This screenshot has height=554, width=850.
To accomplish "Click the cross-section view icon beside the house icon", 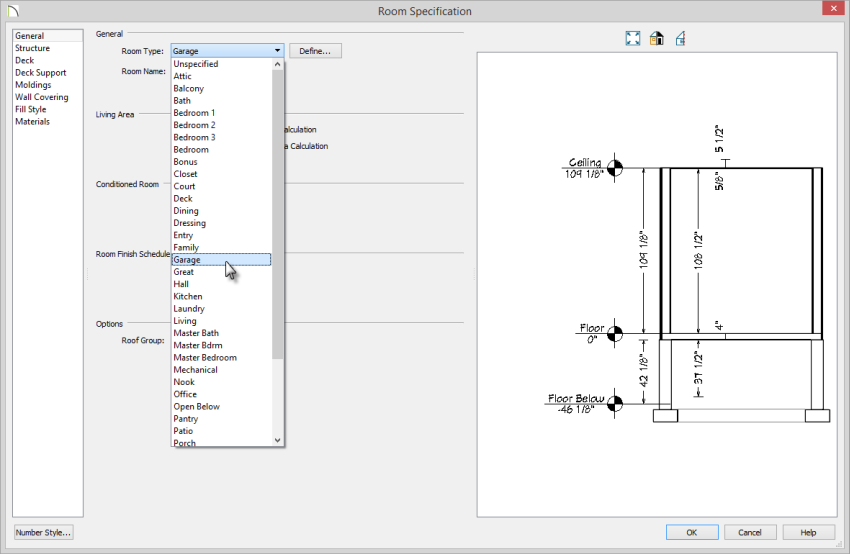I will 680,38.
